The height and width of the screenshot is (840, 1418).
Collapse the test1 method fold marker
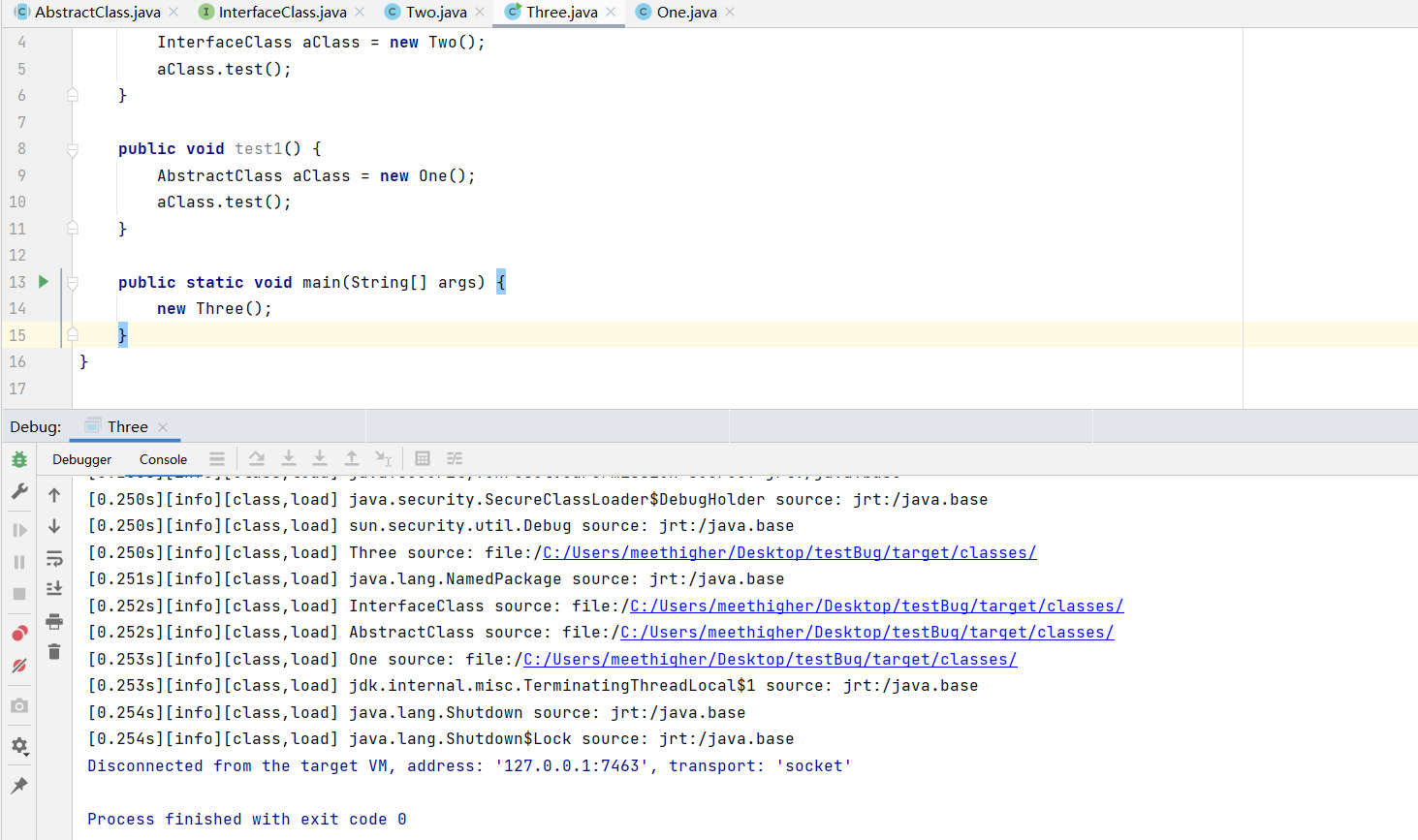click(x=73, y=149)
